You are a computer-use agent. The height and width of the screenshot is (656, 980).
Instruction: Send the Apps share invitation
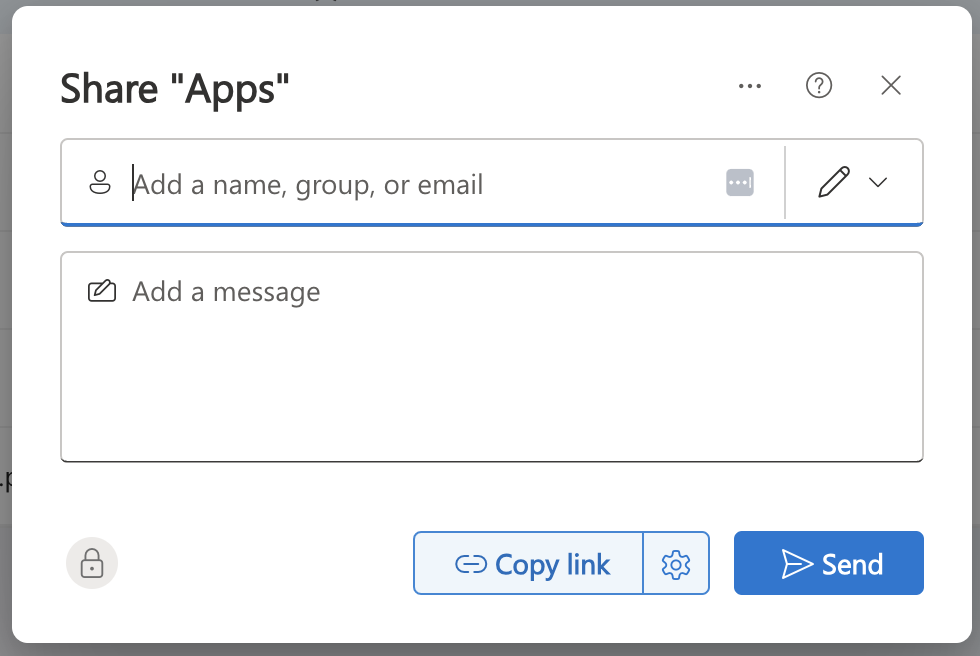pyautogui.click(x=828, y=563)
